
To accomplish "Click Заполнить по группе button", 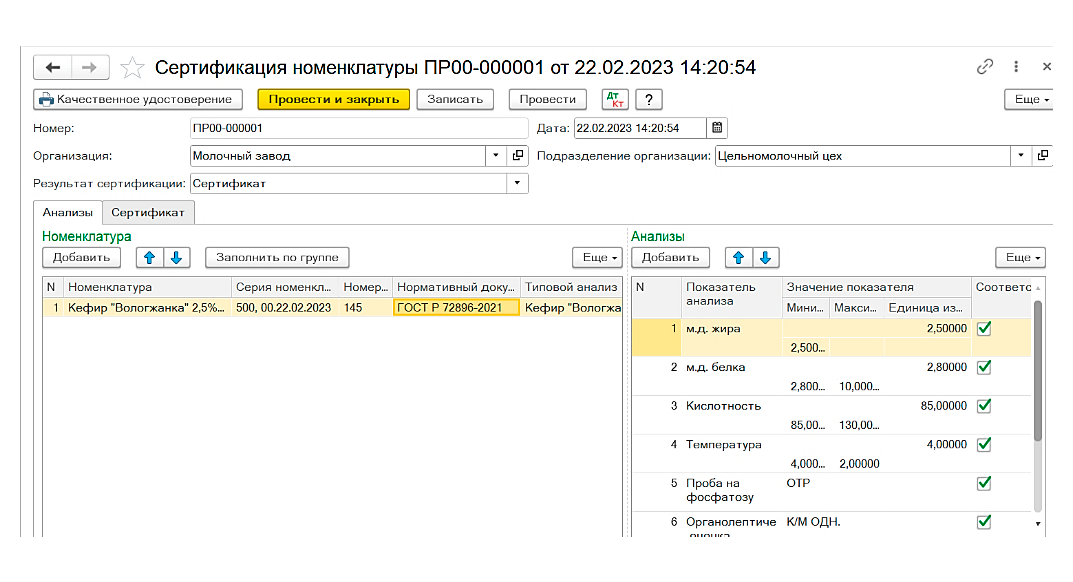I will coord(277,257).
